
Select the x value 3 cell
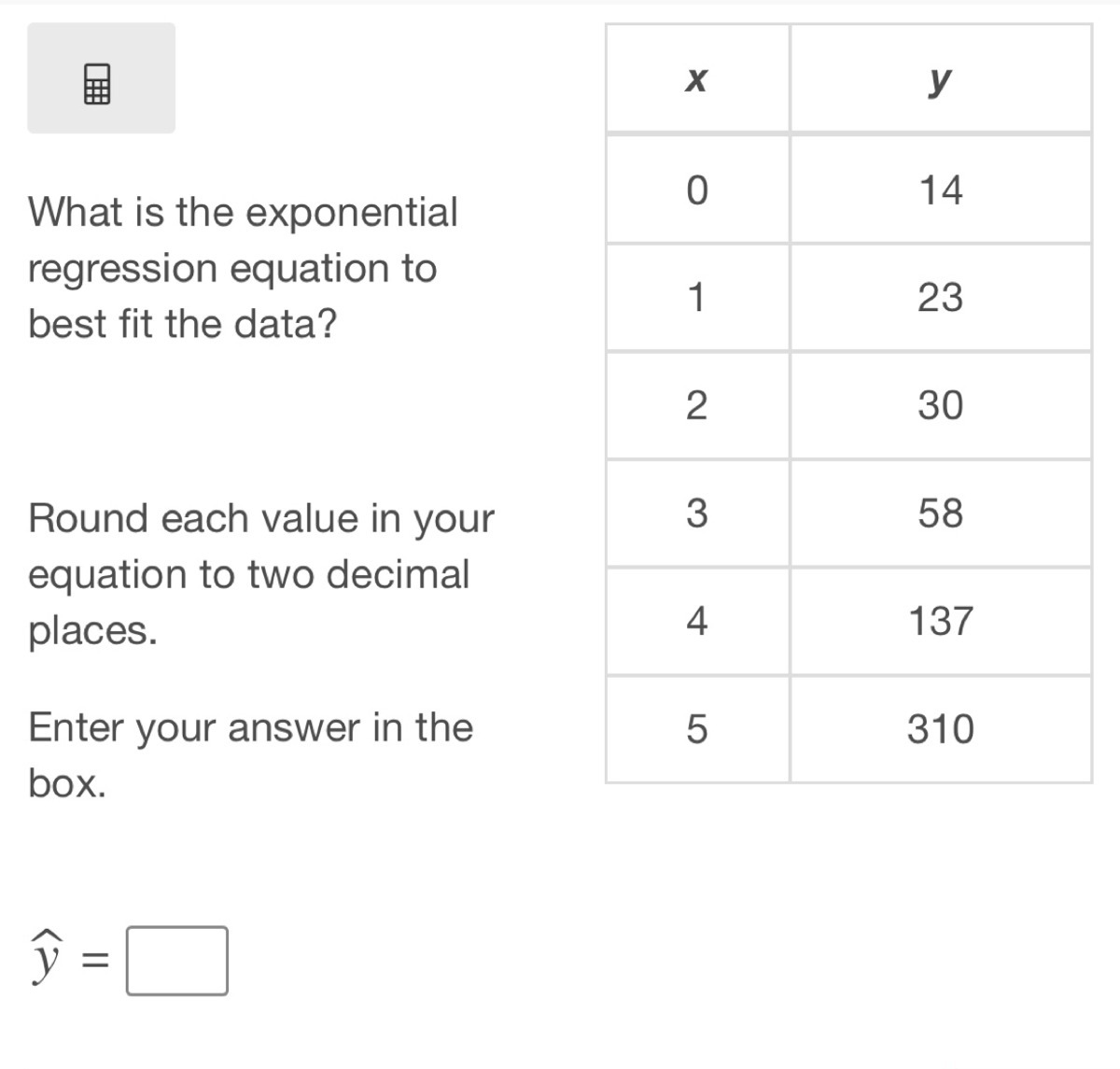point(696,513)
